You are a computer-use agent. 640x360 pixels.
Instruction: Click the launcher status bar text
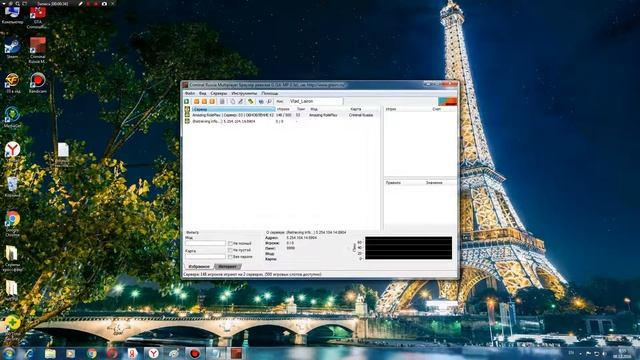[x=252, y=275]
